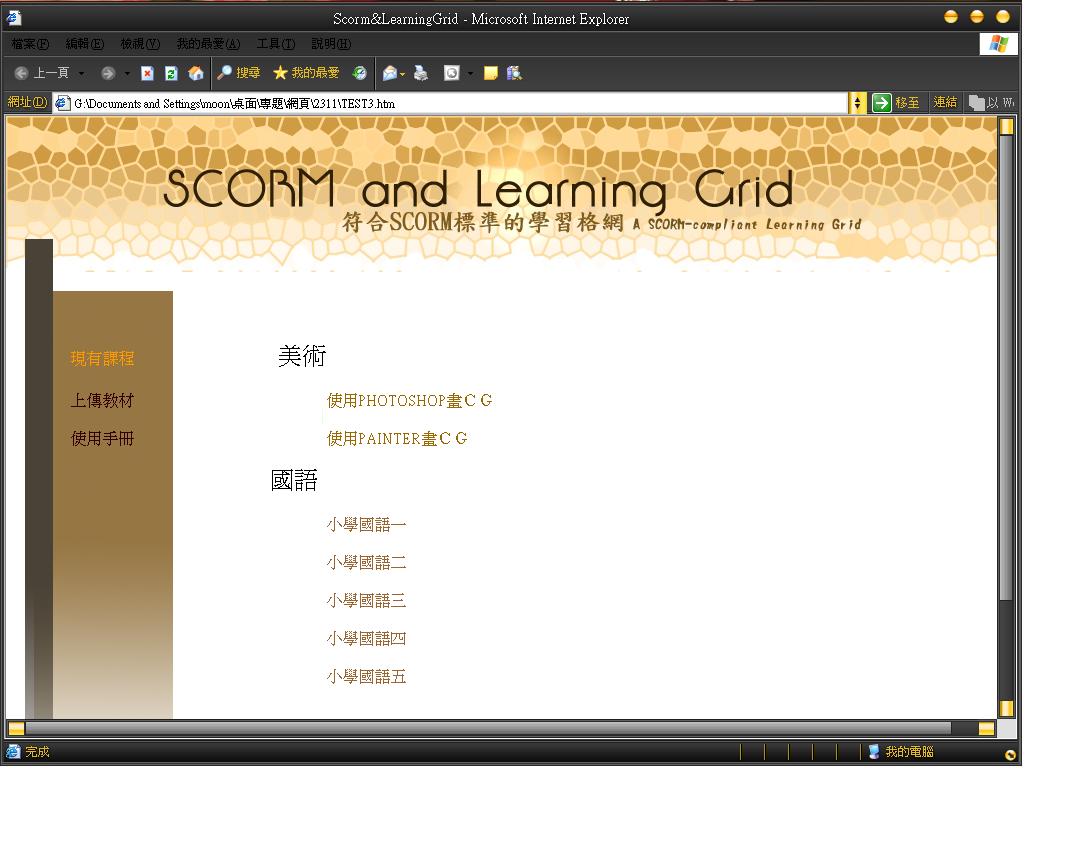Click the Print icon in toolbar

[x=421, y=73]
